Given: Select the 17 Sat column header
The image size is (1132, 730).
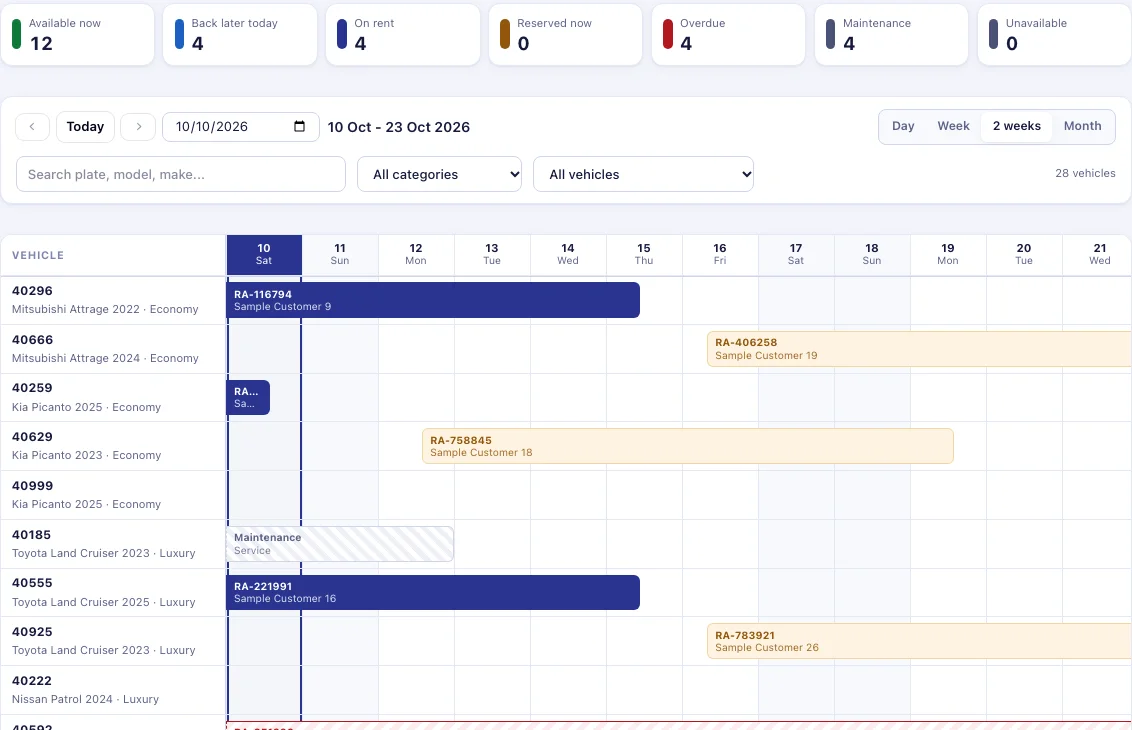Looking at the screenshot, I should click(796, 255).
